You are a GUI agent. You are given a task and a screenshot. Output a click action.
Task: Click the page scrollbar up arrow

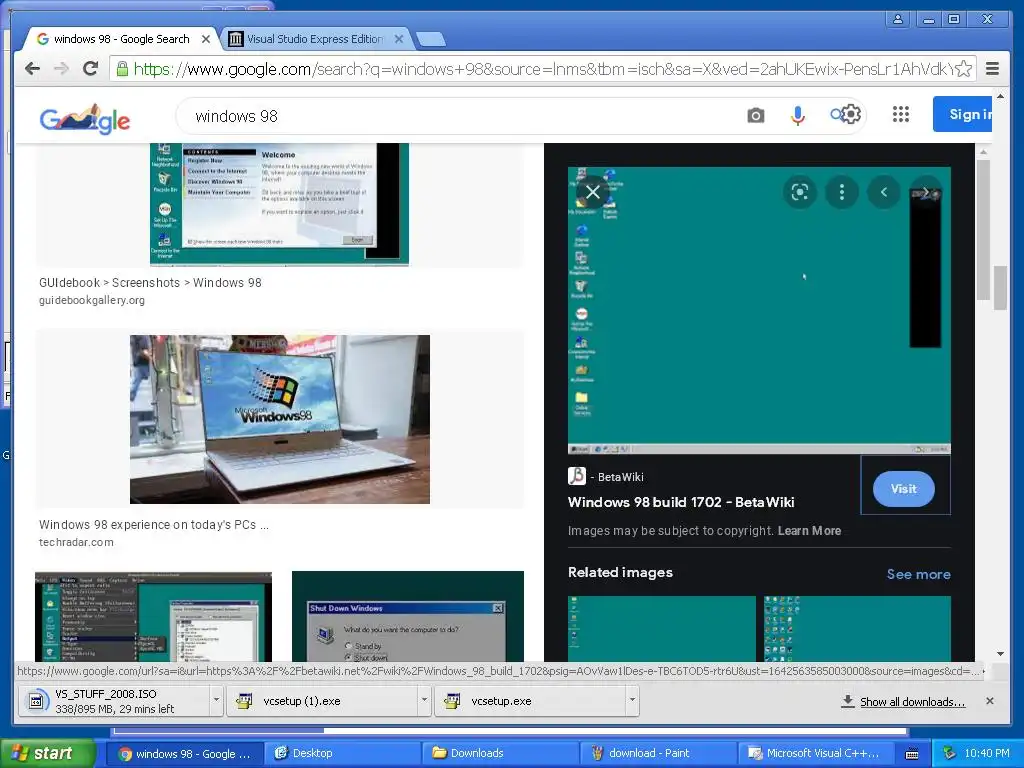pyautogui.click(x=1000, y=96)
